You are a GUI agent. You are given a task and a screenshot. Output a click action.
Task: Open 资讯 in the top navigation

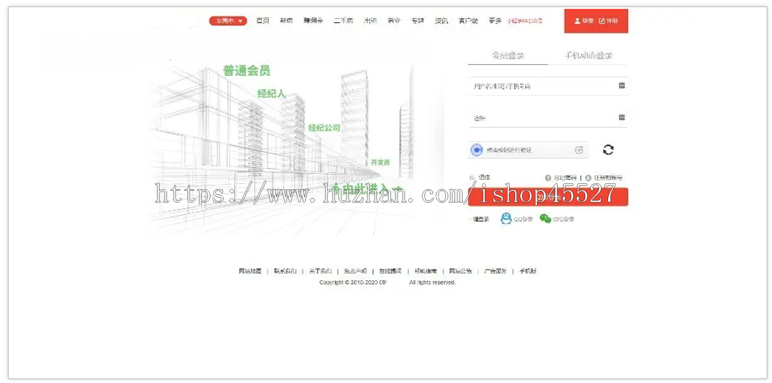441,21
